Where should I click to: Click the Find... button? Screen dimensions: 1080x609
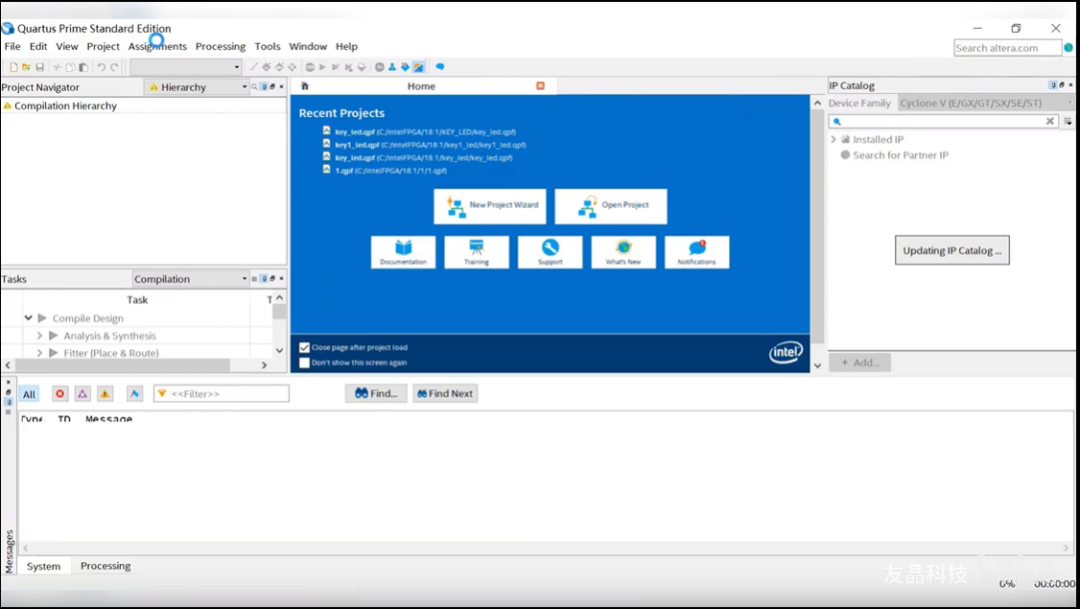[376, 393]
